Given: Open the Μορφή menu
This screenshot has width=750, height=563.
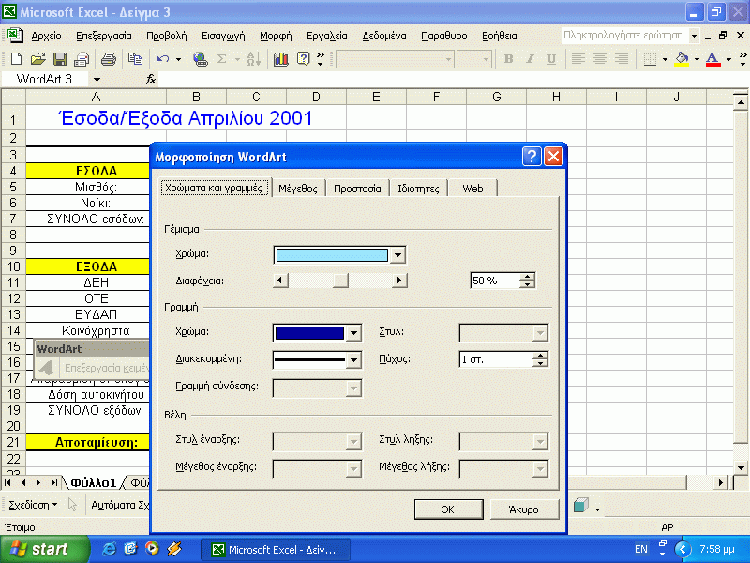Looking at the screenshot, I should point(276,35).
